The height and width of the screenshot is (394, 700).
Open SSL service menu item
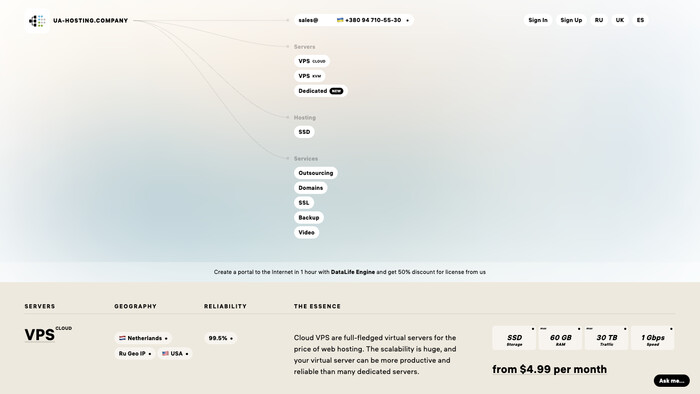tap(304, 203)
